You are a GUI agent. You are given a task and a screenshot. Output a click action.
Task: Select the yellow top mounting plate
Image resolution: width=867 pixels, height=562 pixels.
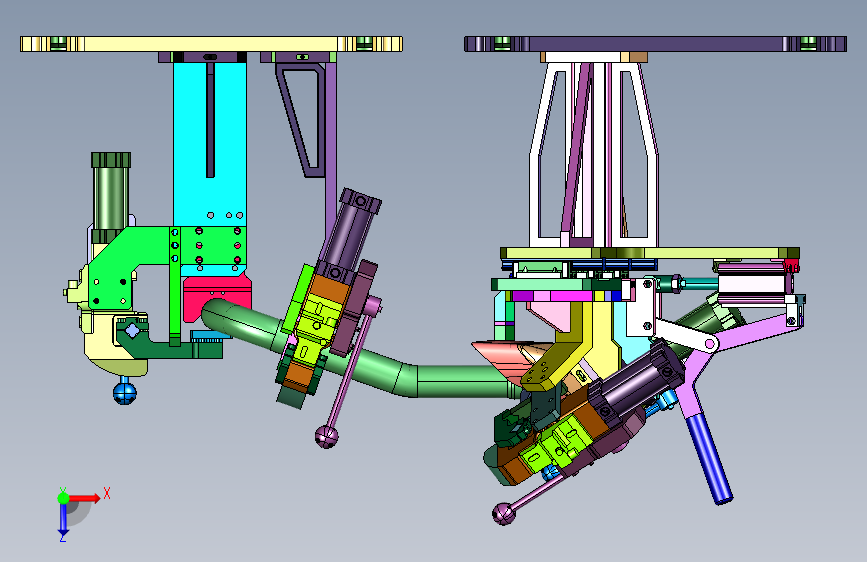coord(211,44)
